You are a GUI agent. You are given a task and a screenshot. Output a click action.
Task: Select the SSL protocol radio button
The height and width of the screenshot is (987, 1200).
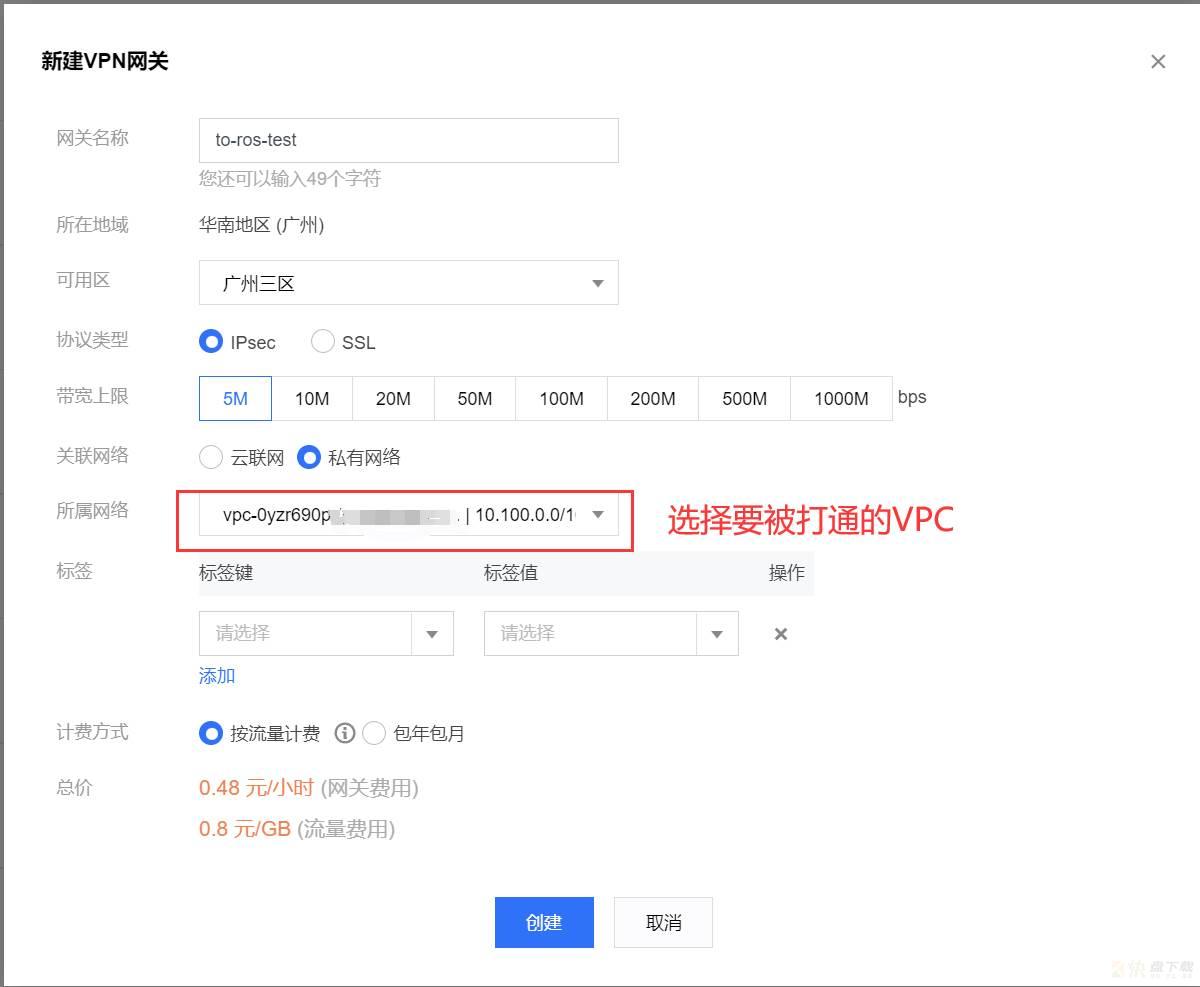coord(322,342)
